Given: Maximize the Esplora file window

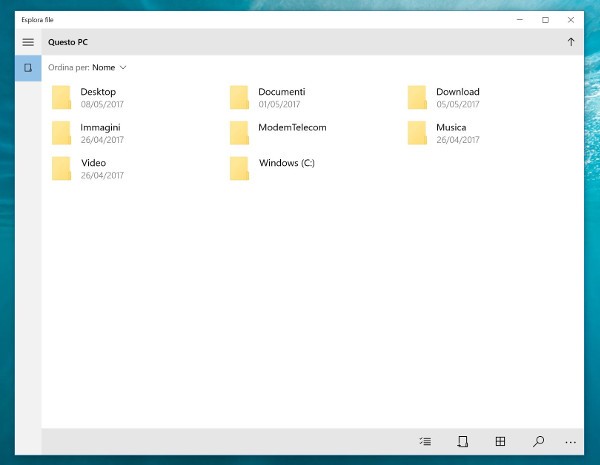Looking at the screenshot, I should click(x=545, y=19).
